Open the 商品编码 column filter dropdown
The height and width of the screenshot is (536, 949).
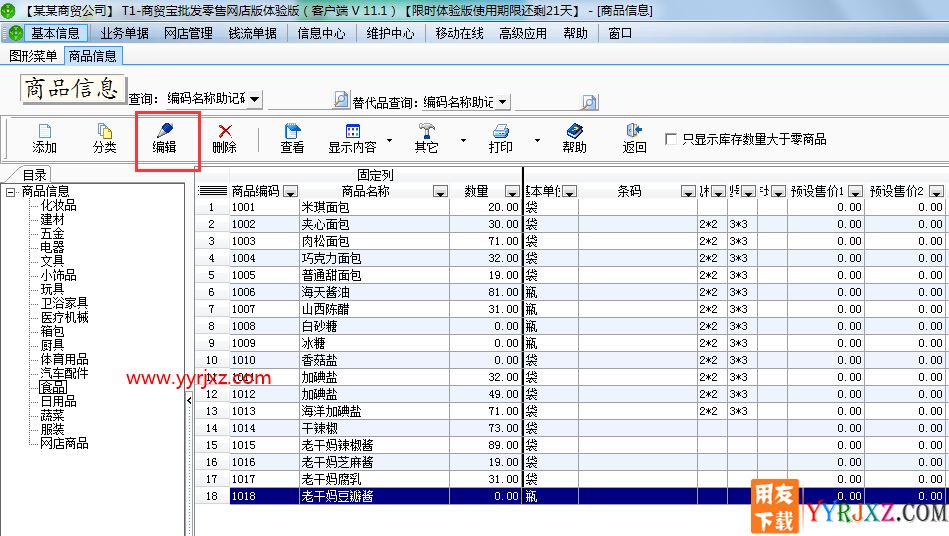[291, 192]
